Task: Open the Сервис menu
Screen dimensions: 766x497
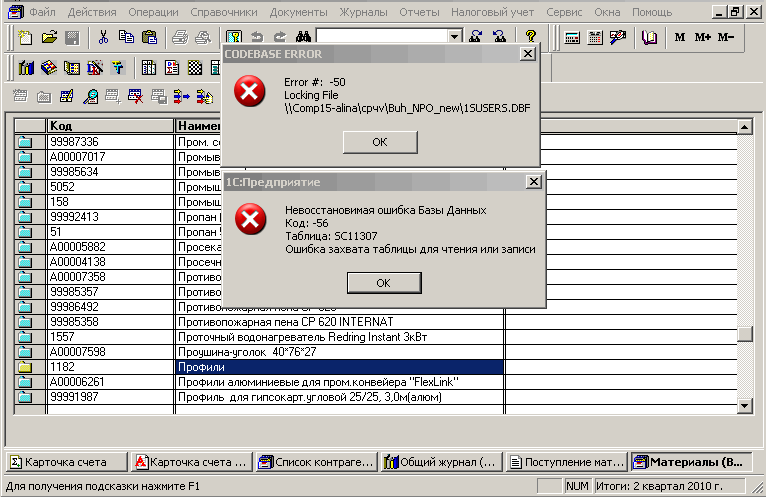Action: pos(564,12)
